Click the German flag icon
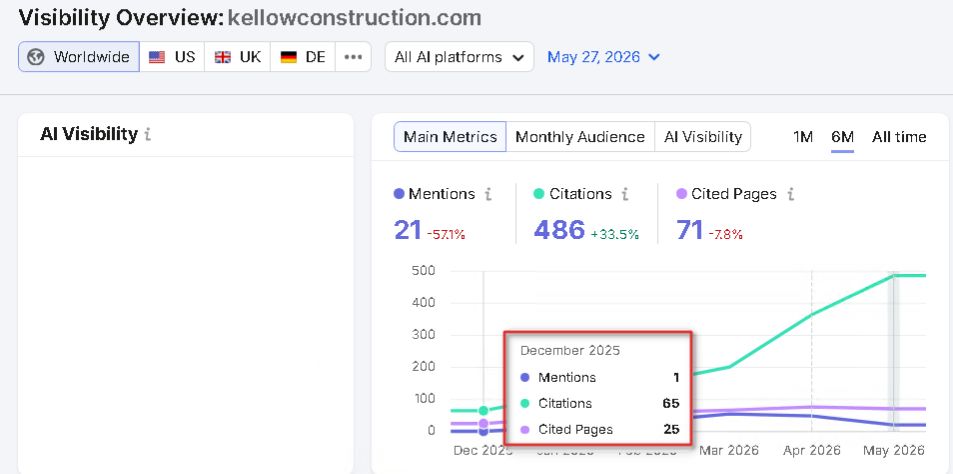Image resolution: width=953 pixels, height=474 pixels. tap(288, 57)
